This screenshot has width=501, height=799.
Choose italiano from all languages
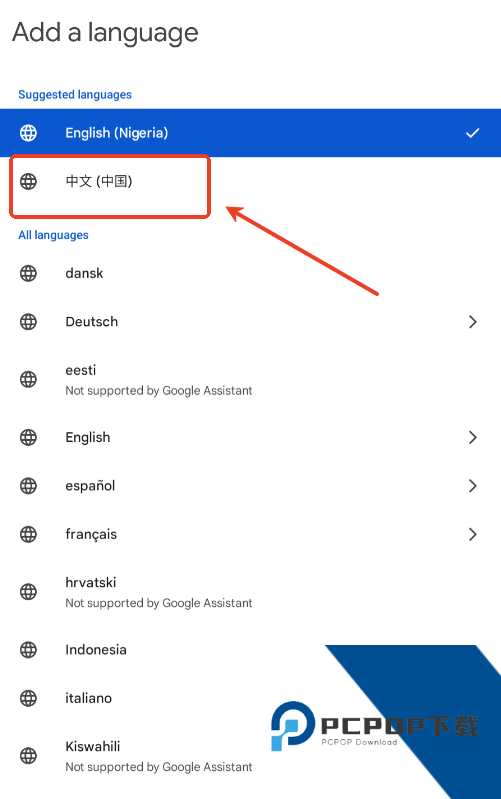(x=250, y=698)
